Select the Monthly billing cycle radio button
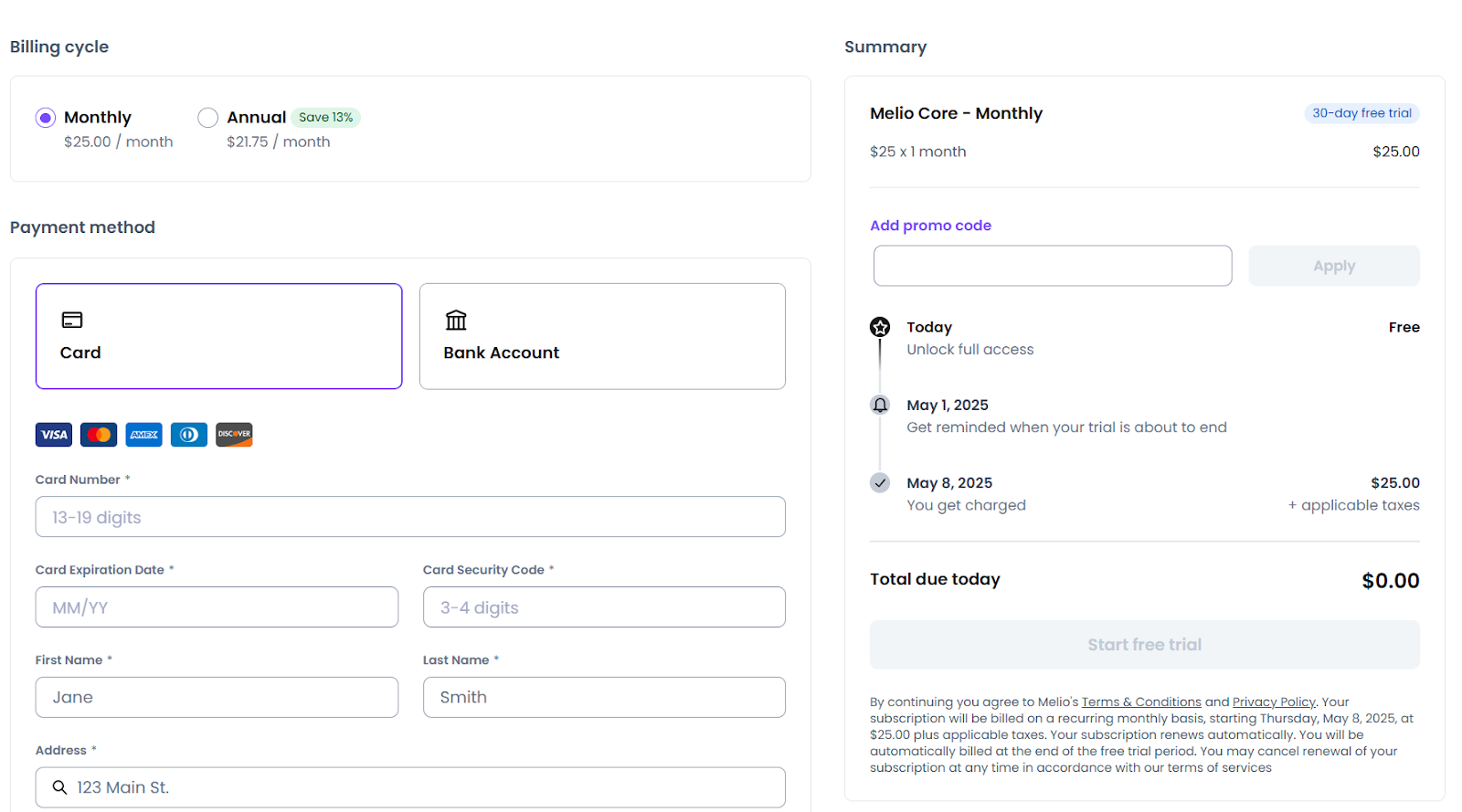Image resolution: width=1462 pixels, height=812 pixels. pyautogui.click(x=46, y=118)
